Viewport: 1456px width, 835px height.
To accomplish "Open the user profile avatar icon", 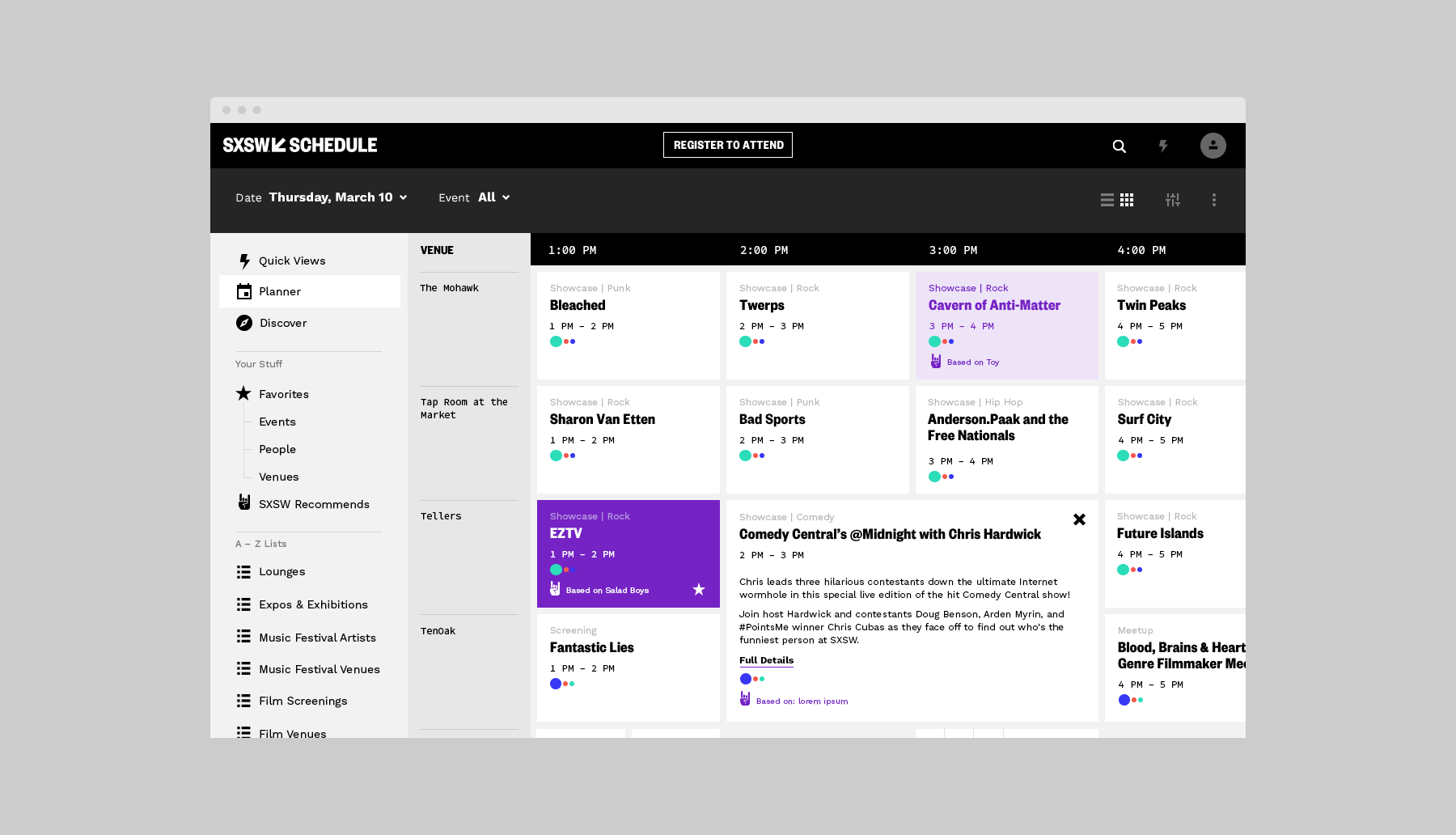I will pos(1213,146).
